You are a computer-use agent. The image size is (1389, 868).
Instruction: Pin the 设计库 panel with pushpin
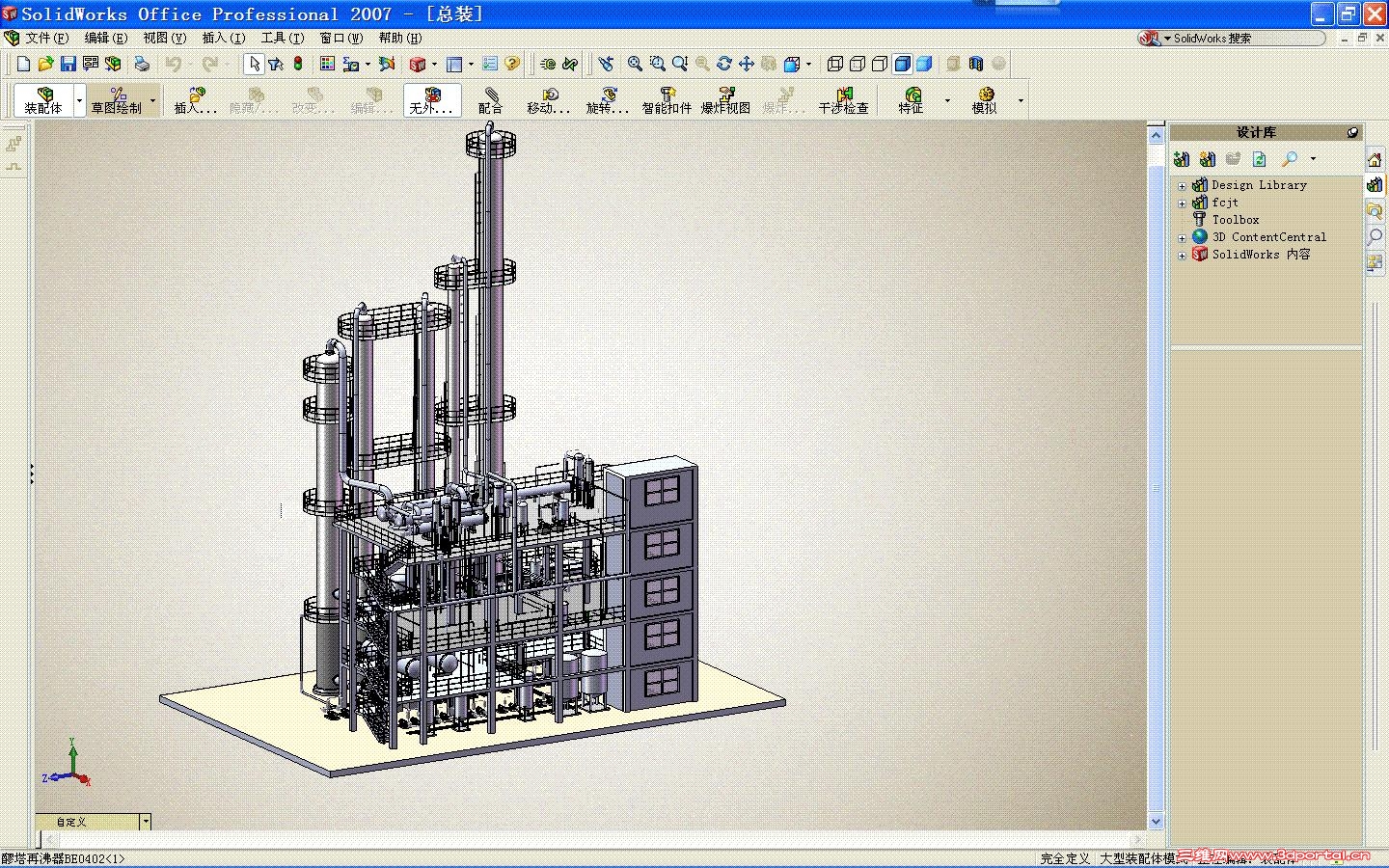[1353, 132]
